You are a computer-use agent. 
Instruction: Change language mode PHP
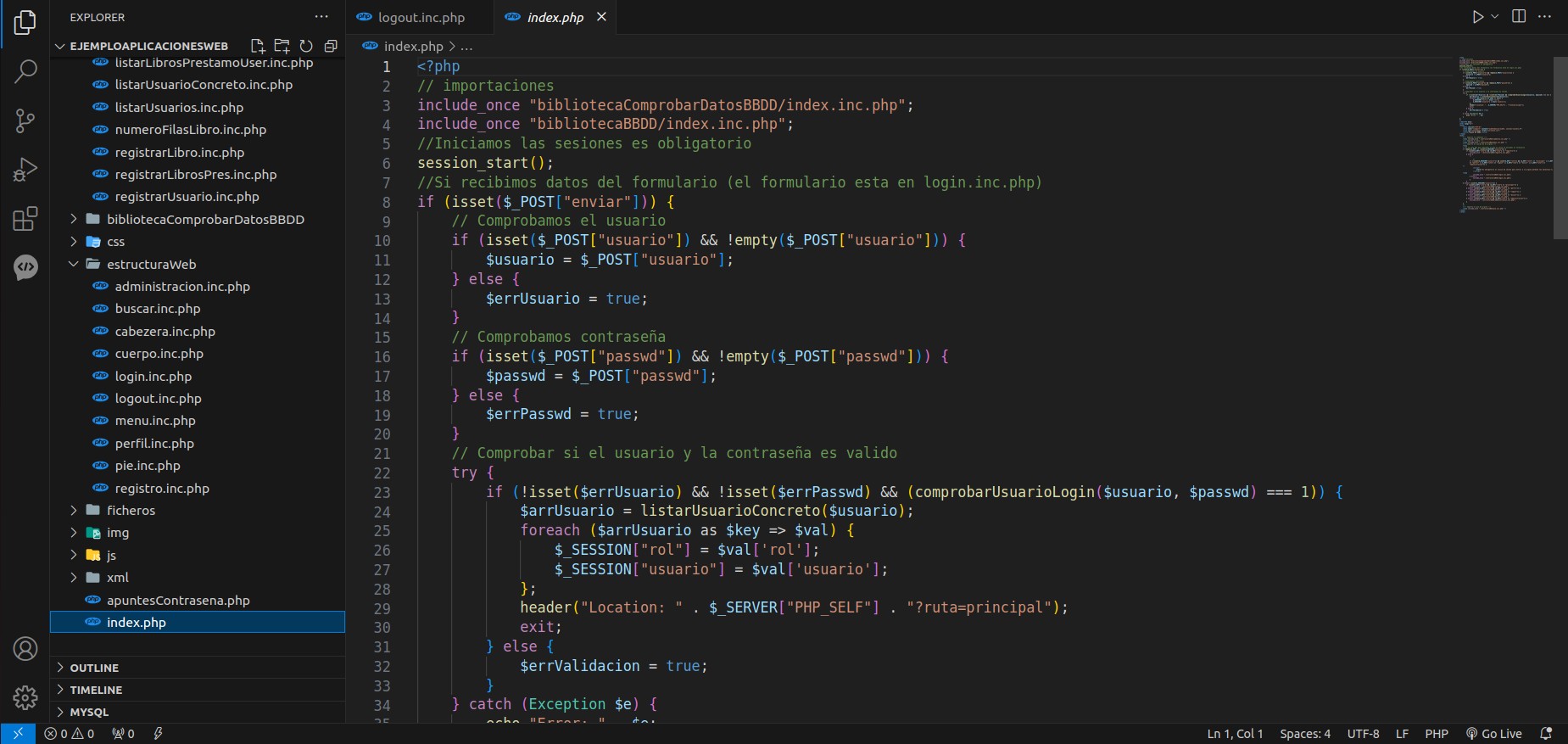tap(1437, 734)
